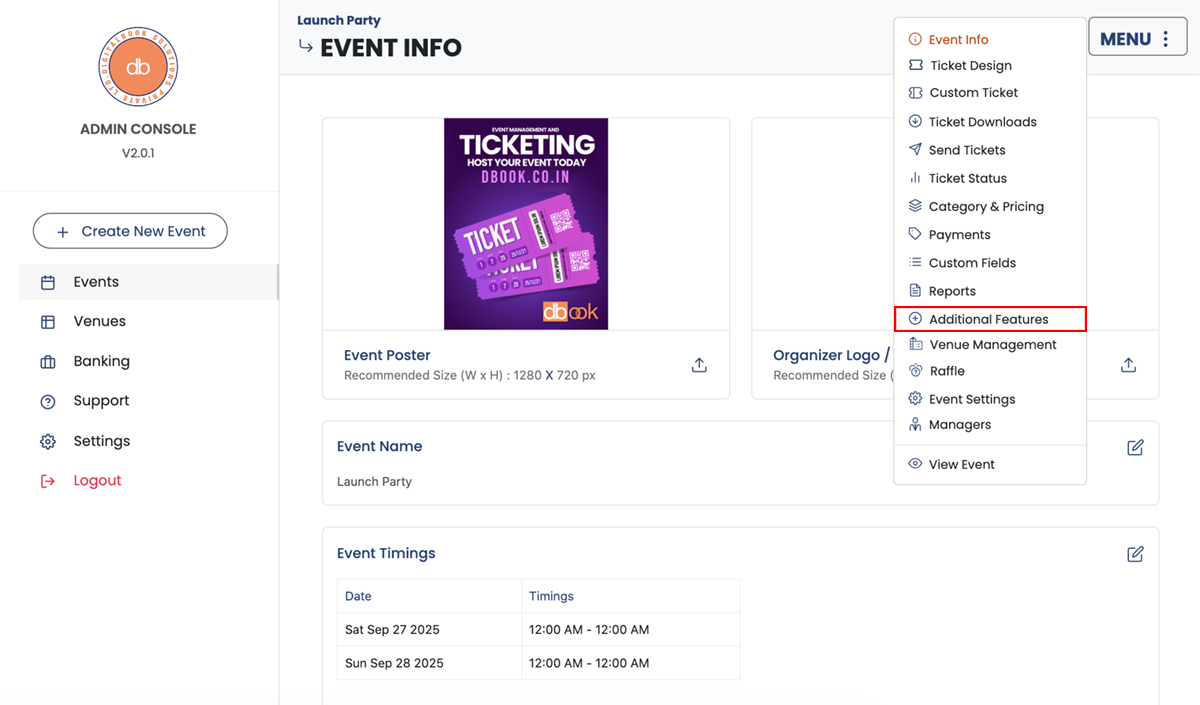Open the MENU dropdown button

pos(1137,39)
